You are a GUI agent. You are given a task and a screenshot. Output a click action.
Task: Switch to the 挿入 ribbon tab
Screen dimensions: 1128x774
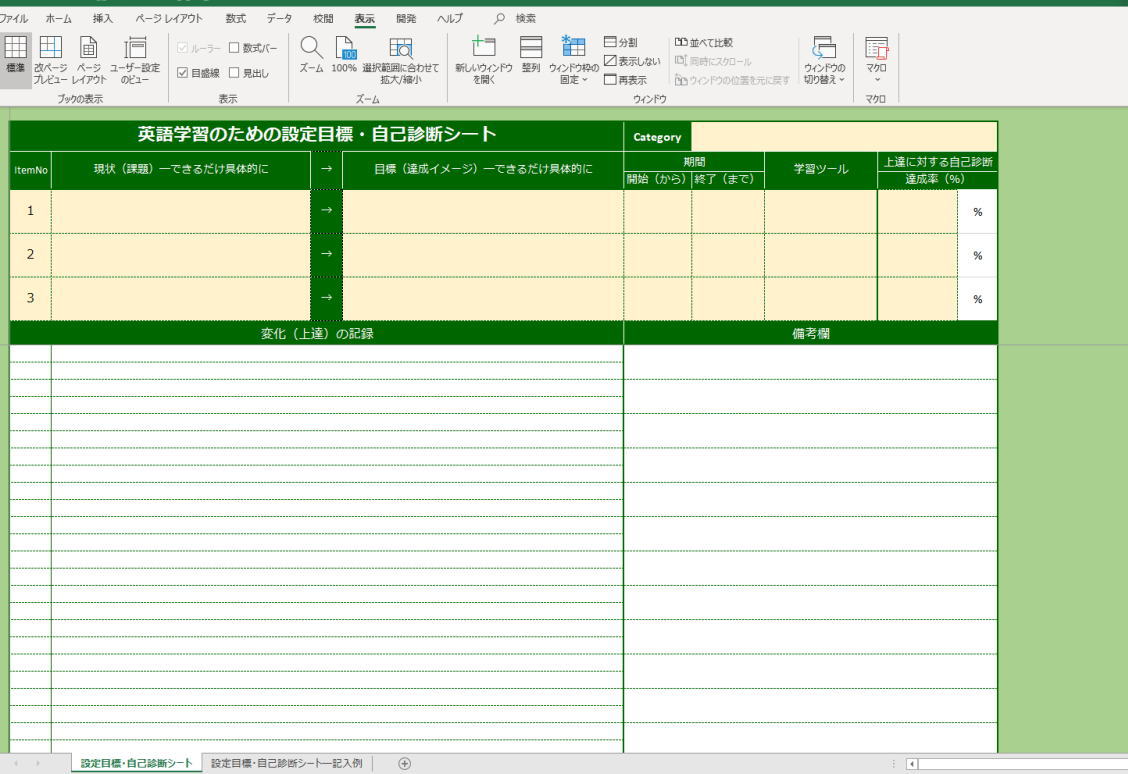103,18
